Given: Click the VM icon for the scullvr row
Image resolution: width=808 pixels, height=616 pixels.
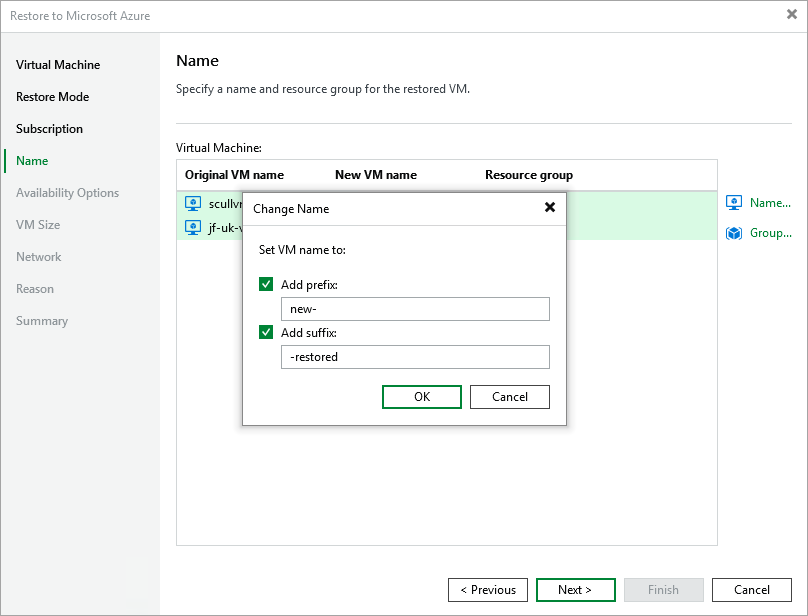Looking at the screenshot, I should point(193,204).
